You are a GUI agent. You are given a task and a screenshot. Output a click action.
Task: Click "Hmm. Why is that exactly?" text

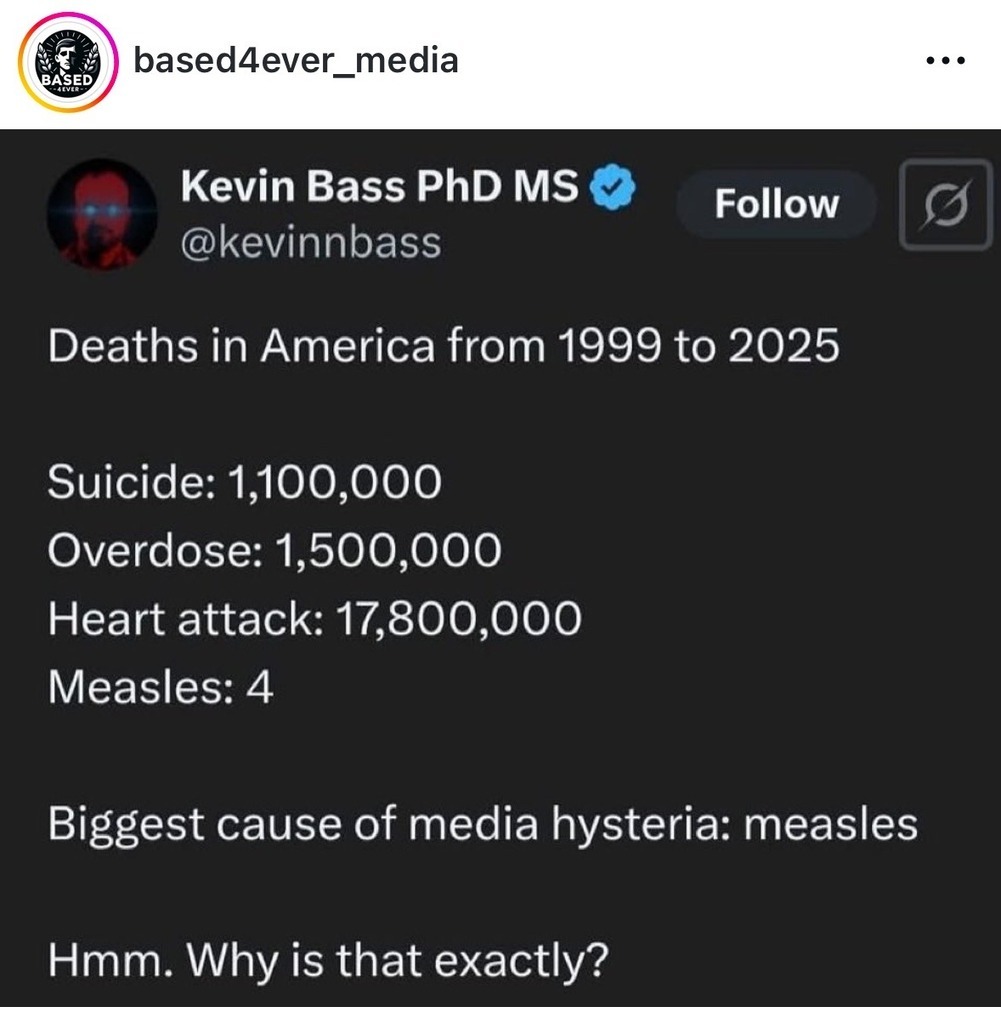point(327,962)
